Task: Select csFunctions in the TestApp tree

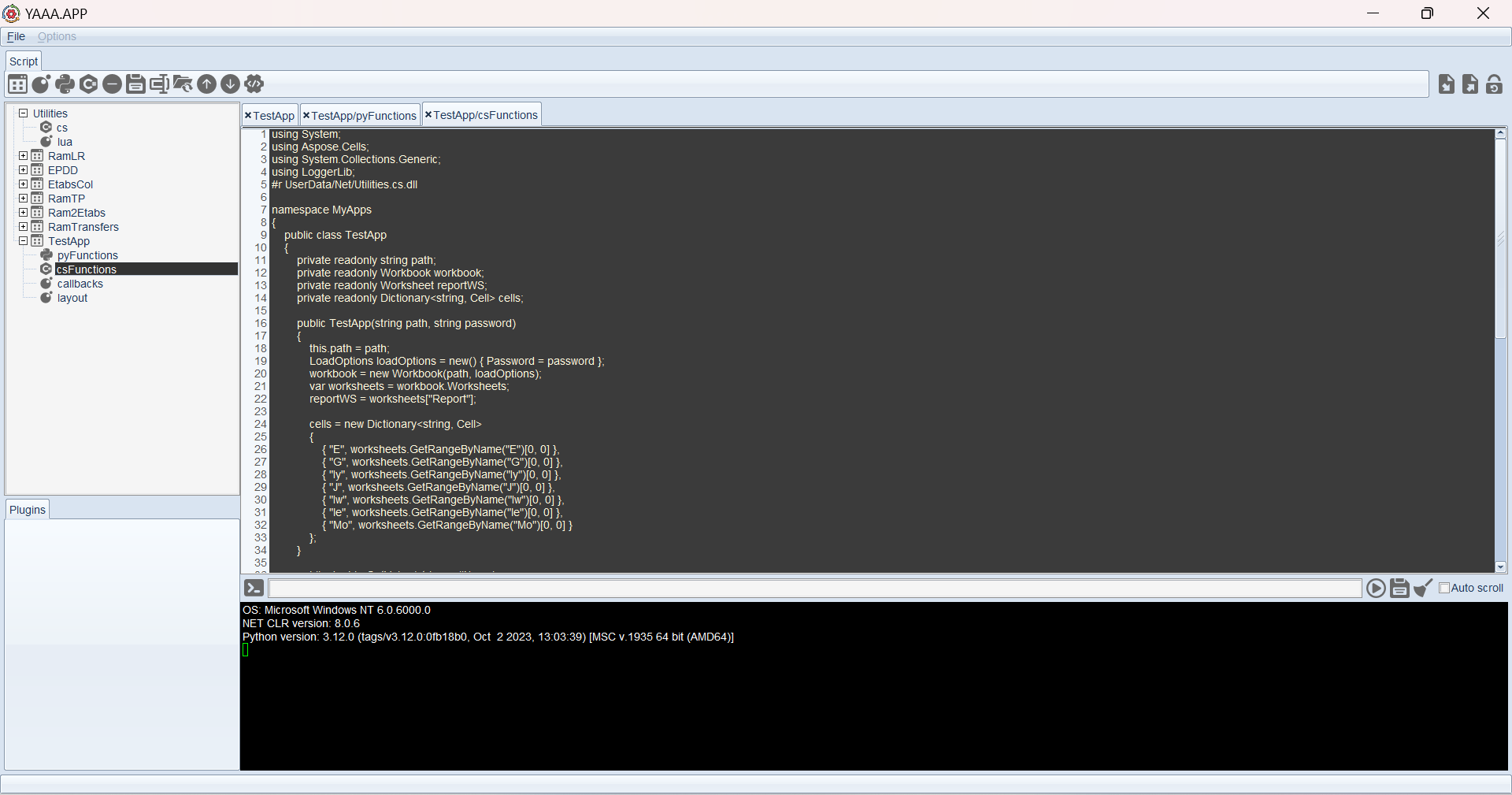Action: [x=87, y=269]
